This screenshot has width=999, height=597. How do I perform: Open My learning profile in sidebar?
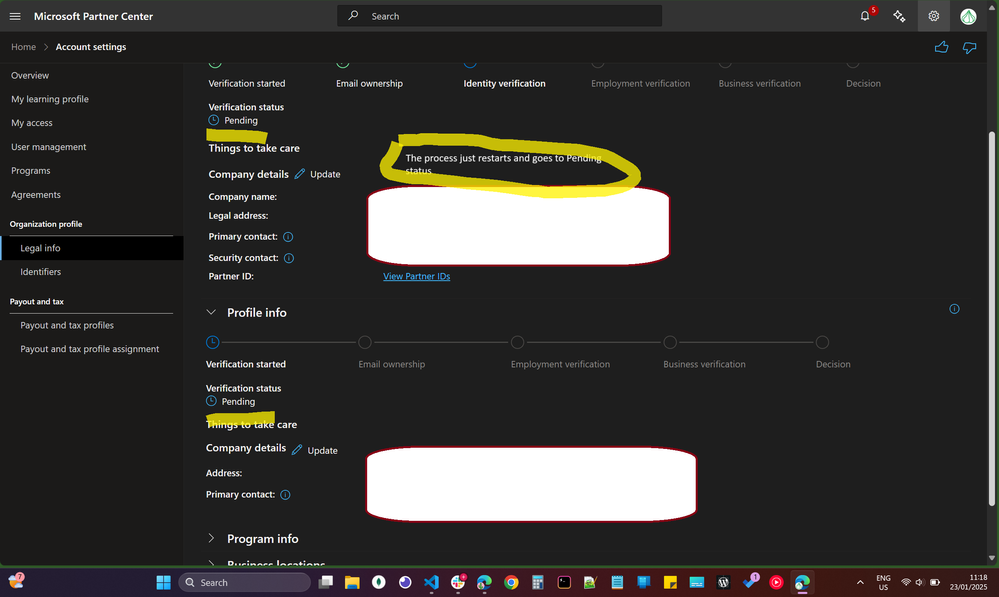tap(50, 99)
